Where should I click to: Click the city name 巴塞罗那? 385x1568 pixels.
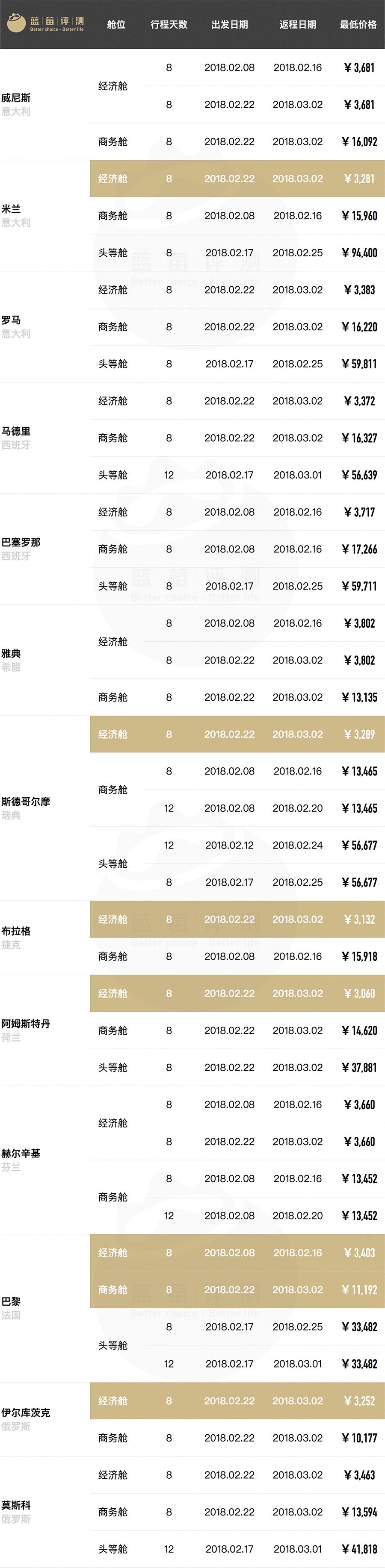tap(21, 542)
